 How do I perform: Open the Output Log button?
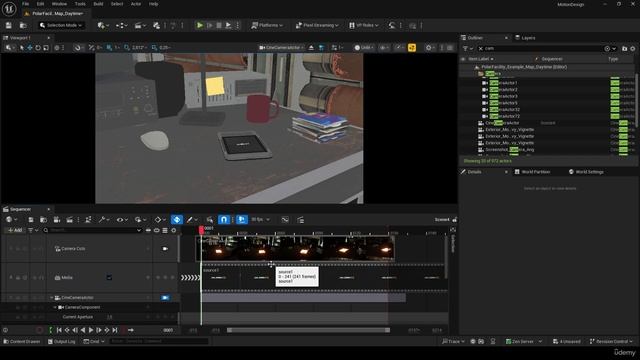point(61,342)
